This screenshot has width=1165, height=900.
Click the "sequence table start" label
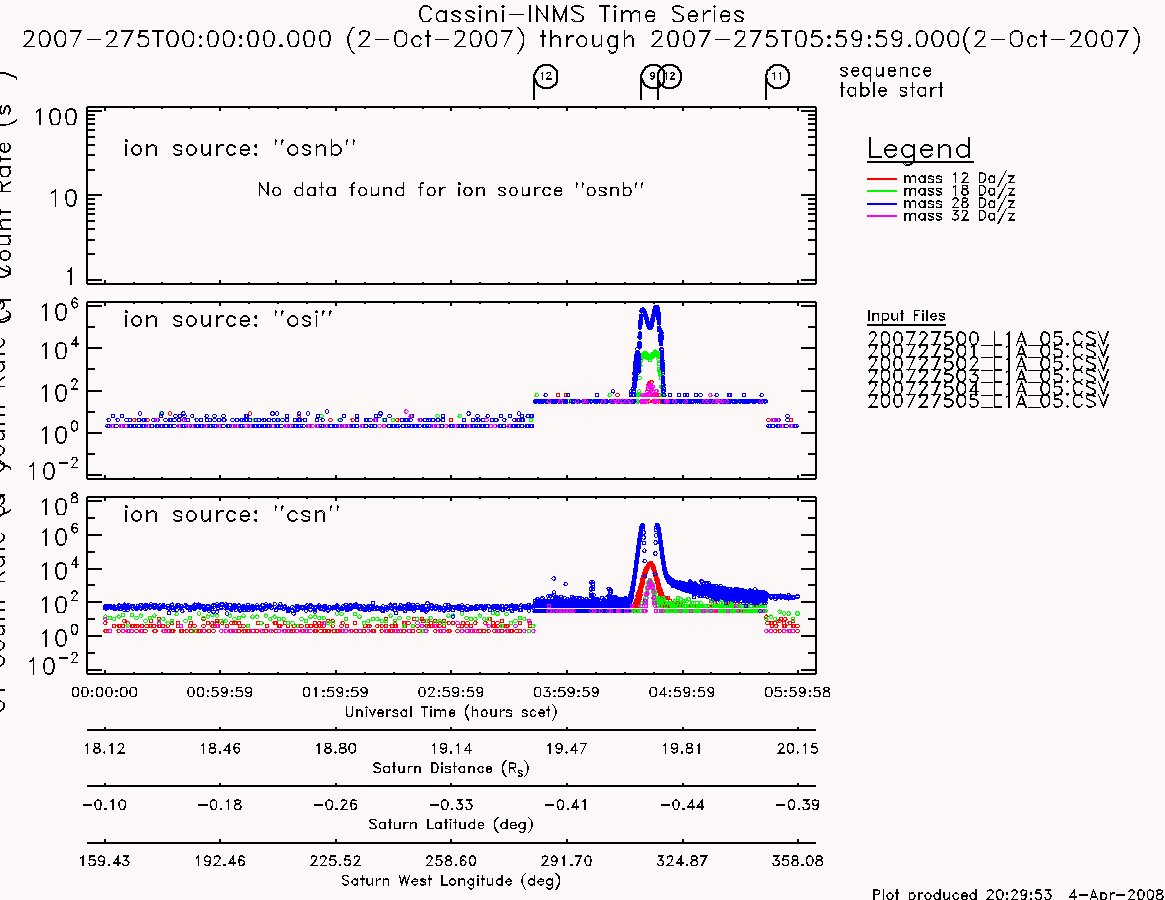[x=891, y=80]
